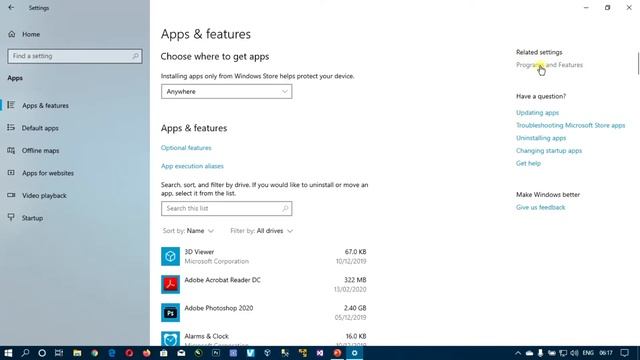The image size is (640, 360).
Task: Click the magnifier in Search this list
Action: (x=285, y=209)
